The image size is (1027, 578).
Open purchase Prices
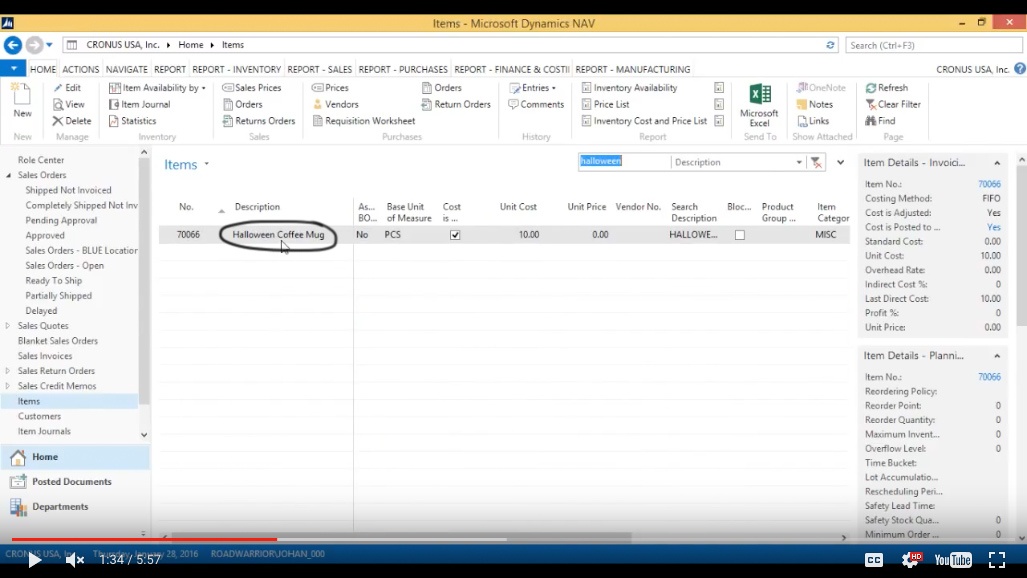[x=330, y=88]
